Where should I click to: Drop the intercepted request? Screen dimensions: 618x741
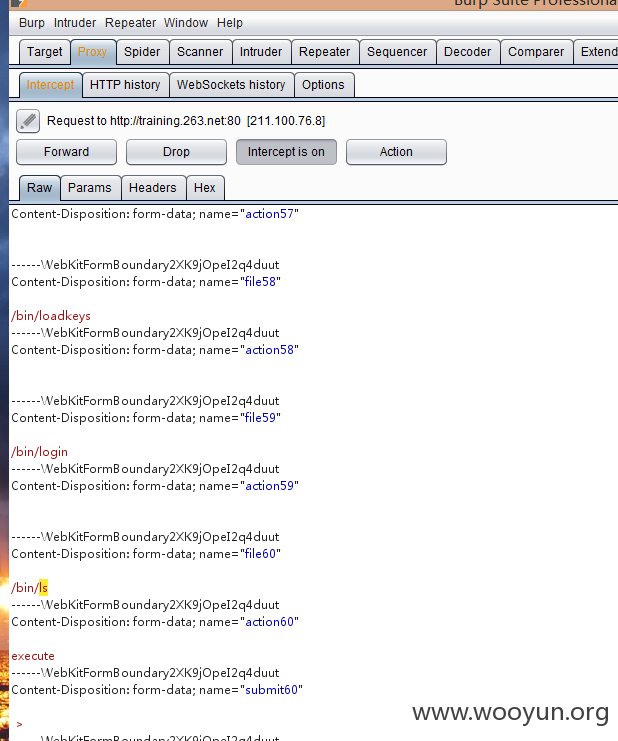point(176,152)
